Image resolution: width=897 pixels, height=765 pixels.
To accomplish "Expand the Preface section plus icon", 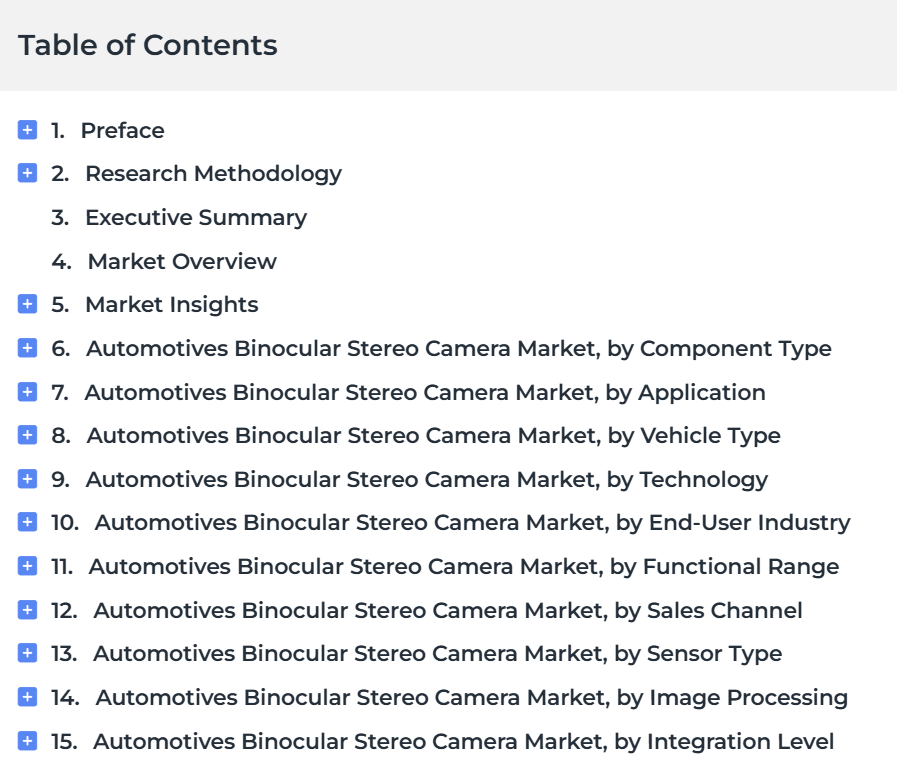I will pos(27,130).
